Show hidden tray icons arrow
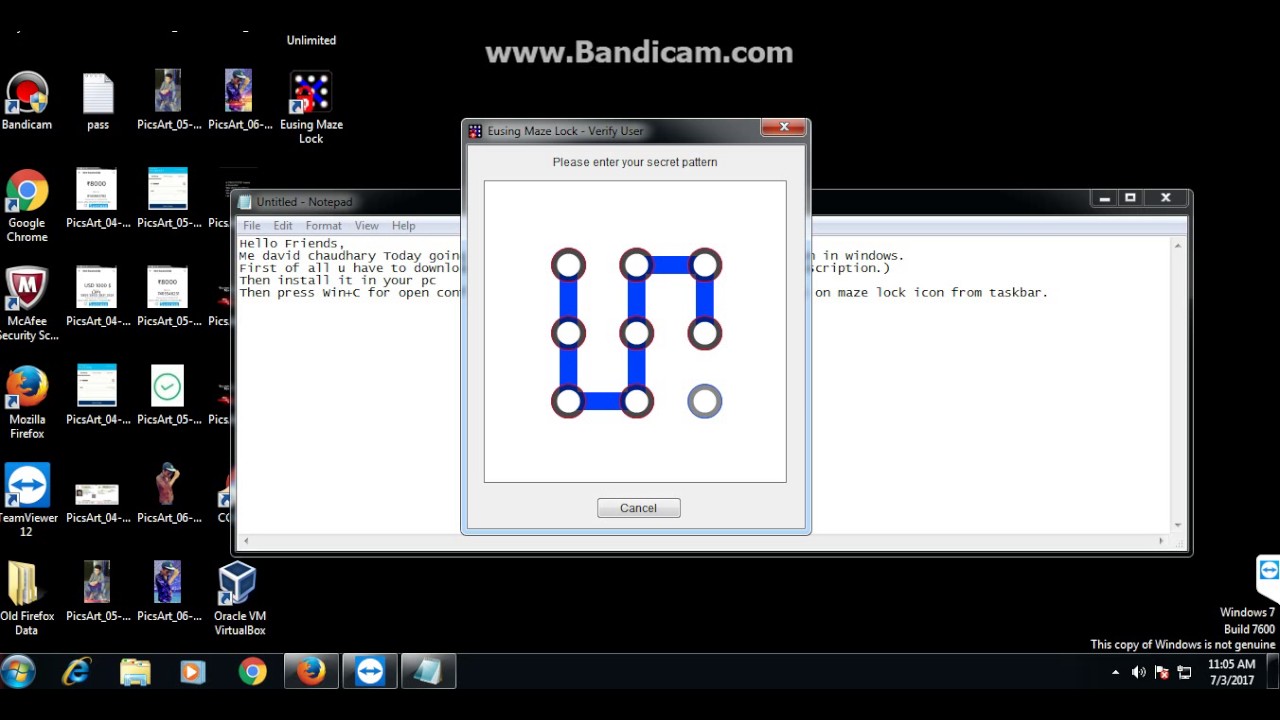This screenshot has height=720, width=1280. 1116,673
